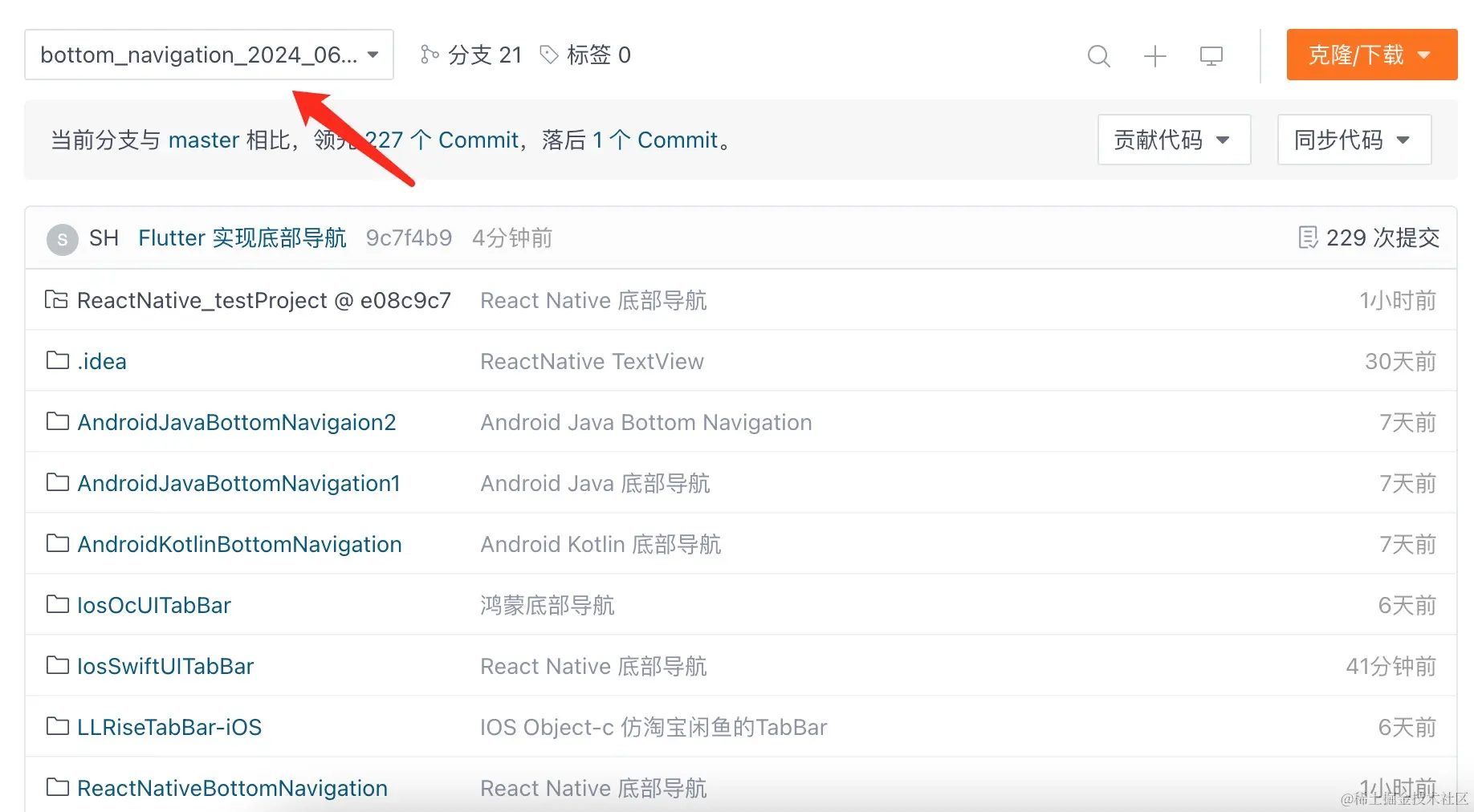Image resolution: width=1474 pixels, height=812 pixels.
Task: Open the bottom_navigation_2024_06 branch dropdown
Action: click(x=209, y=55)
